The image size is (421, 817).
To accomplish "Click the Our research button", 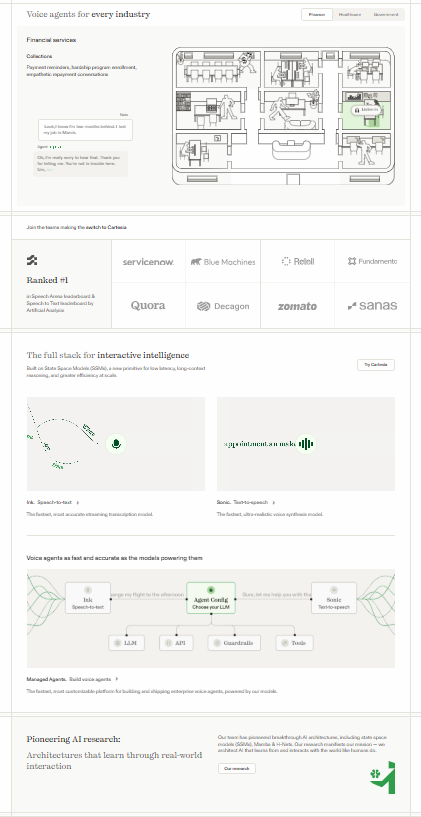I will [x=237, y=768].
